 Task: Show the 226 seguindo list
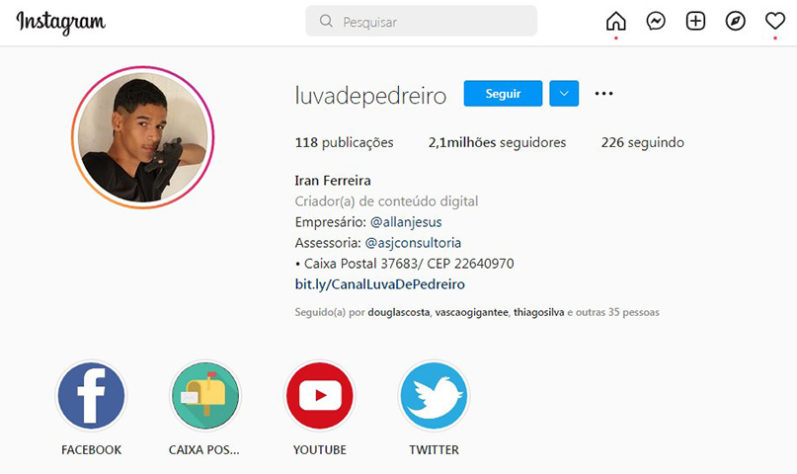642,143
